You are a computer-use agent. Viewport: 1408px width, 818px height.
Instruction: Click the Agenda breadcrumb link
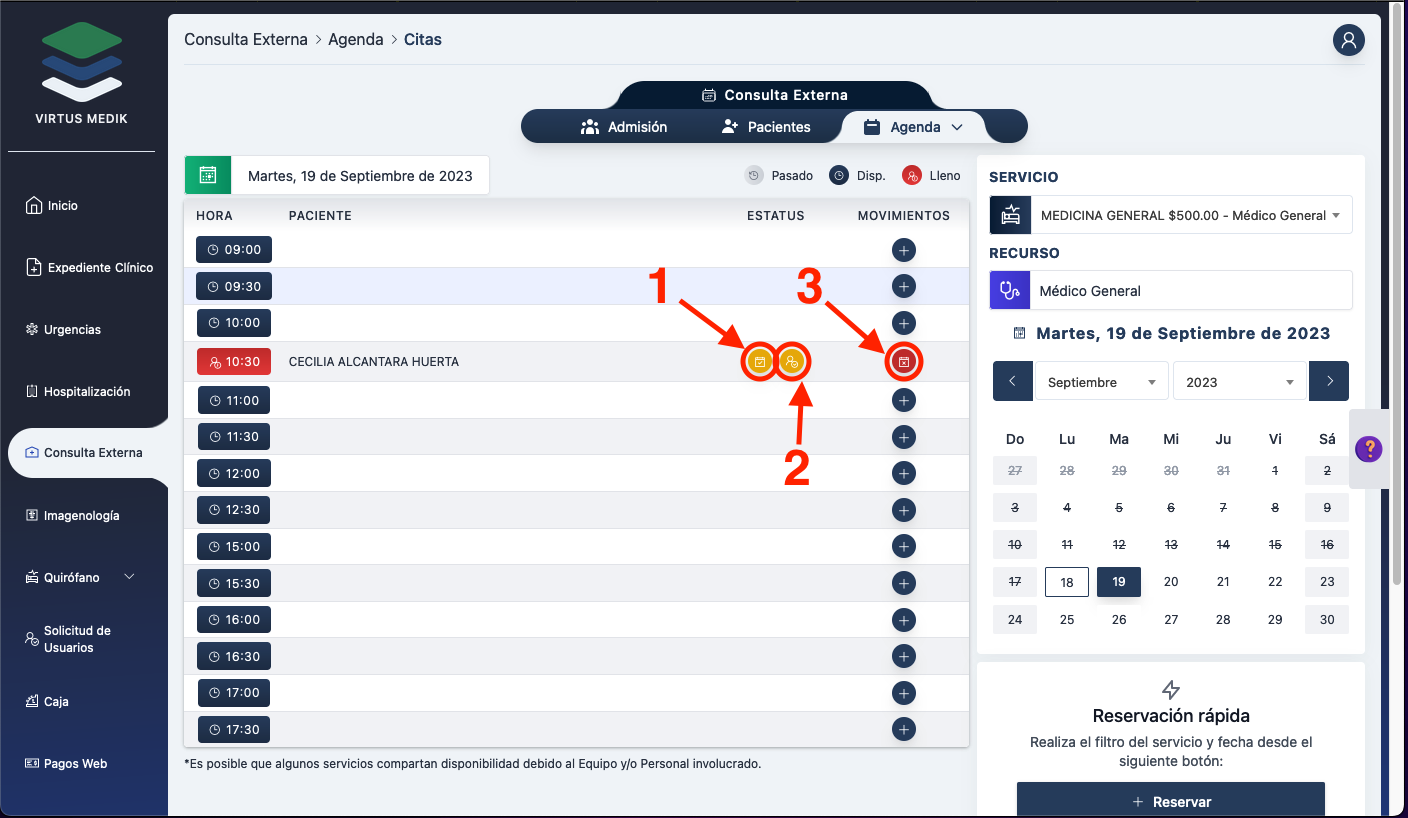pyautogui.click(x=356, y=40)
